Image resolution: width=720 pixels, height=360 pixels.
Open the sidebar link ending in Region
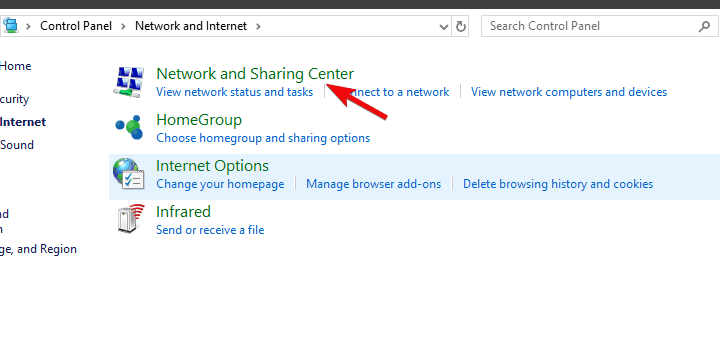[38, 249]
